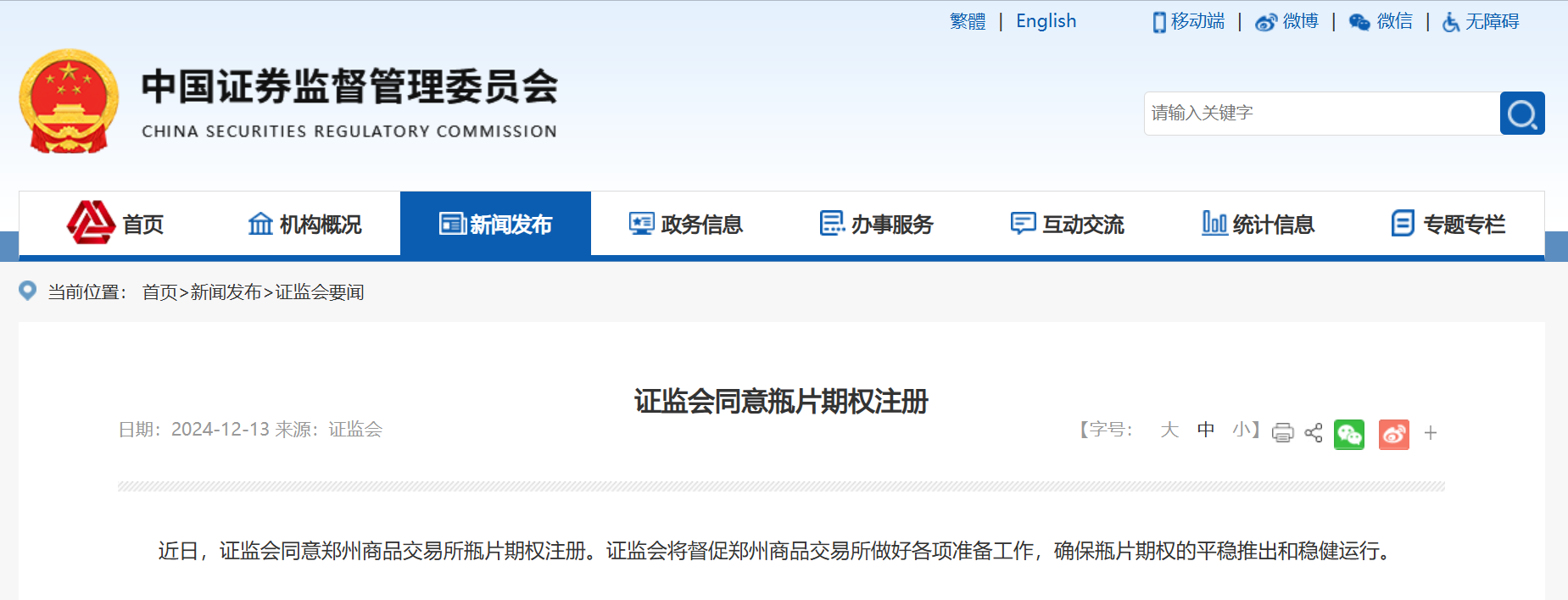This screenshot has height=600, width=1568.
Task: Share article via red Weibo icon
Action: (x=1393, y=435)
